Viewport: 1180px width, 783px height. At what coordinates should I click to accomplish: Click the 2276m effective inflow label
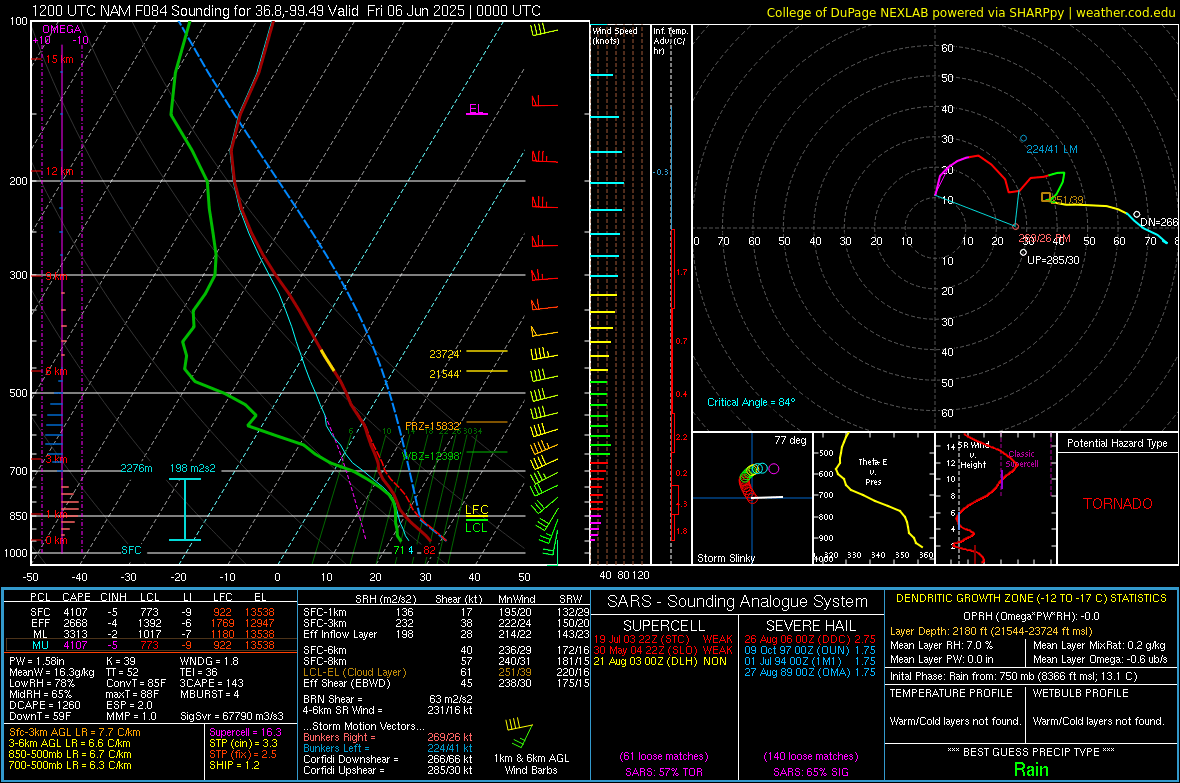[x=136, y=468]
